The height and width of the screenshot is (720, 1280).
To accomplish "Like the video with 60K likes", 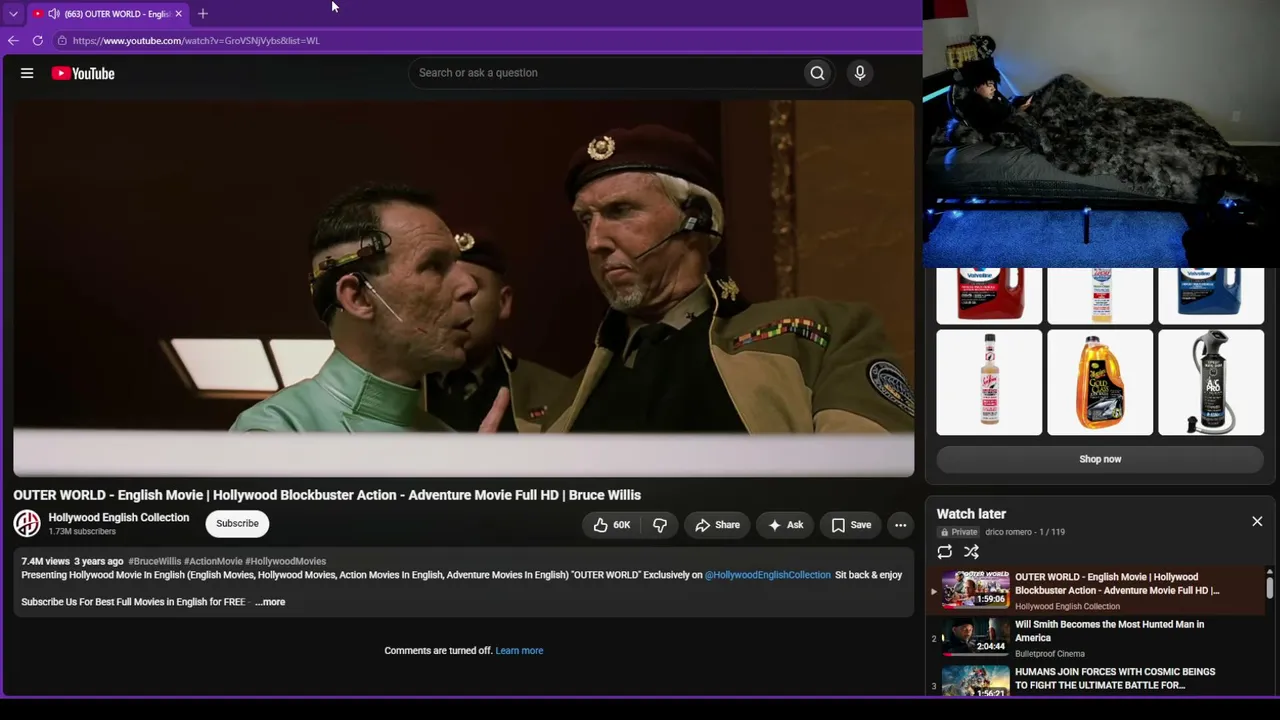I will [611, 525].
